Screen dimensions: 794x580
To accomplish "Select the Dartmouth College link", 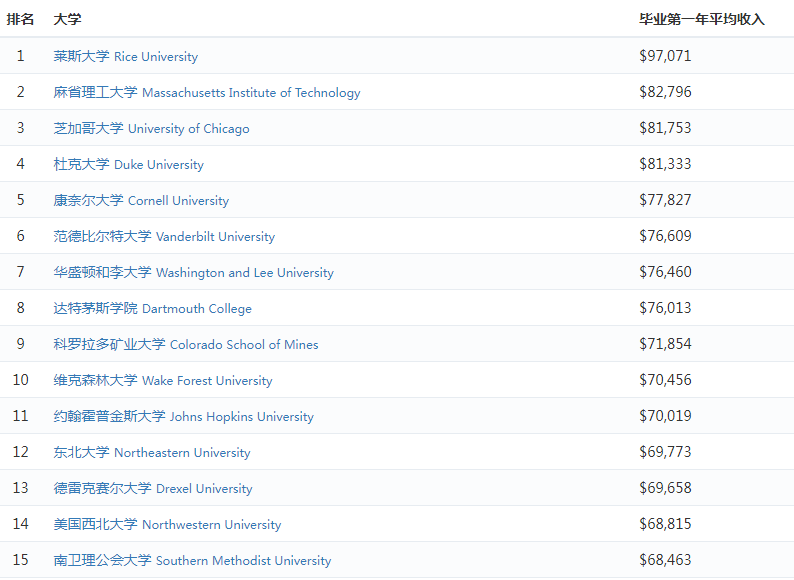I will click(153, 309).
